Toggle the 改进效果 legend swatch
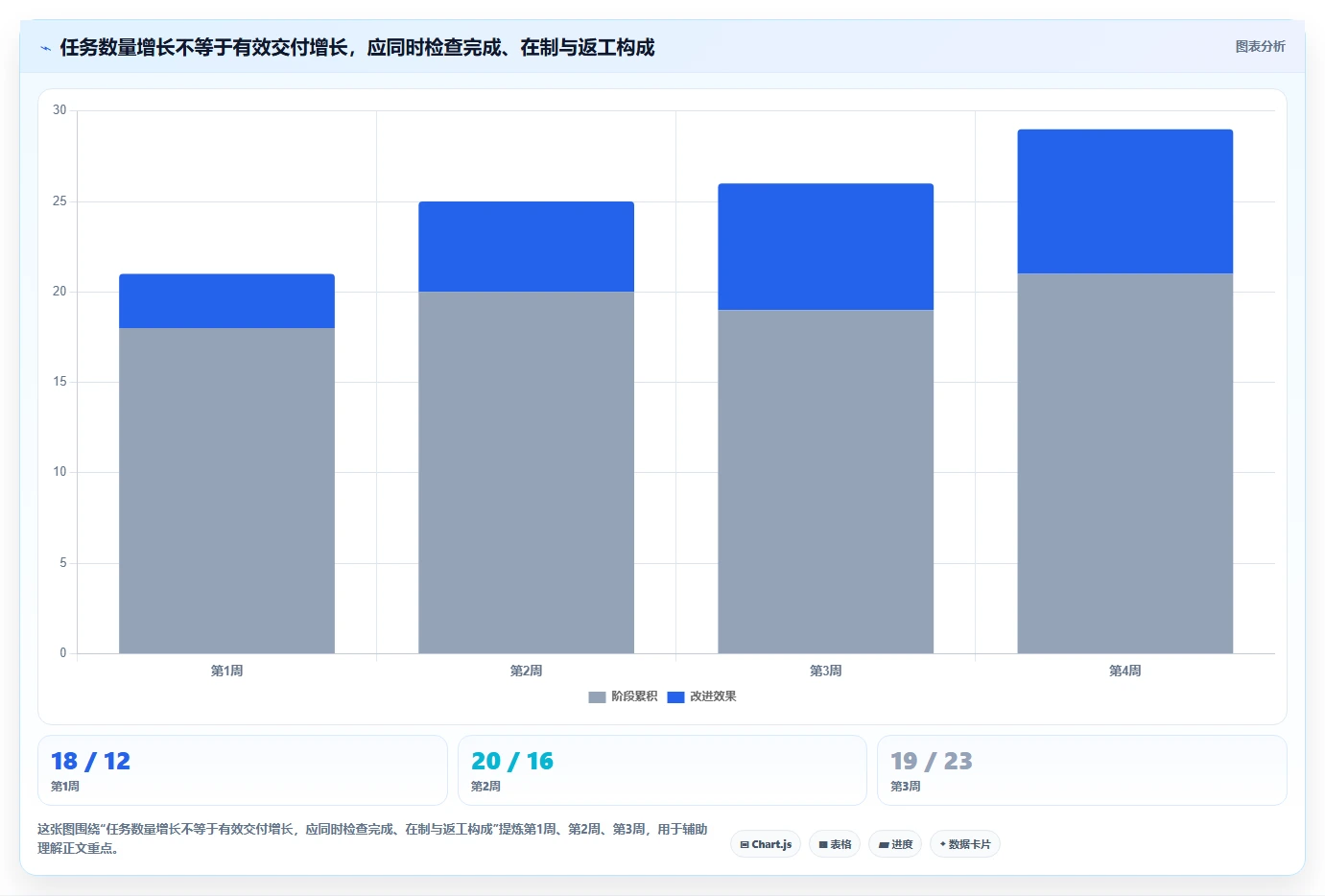This screenshot has width=1325, height=896. tap(675, 697)
